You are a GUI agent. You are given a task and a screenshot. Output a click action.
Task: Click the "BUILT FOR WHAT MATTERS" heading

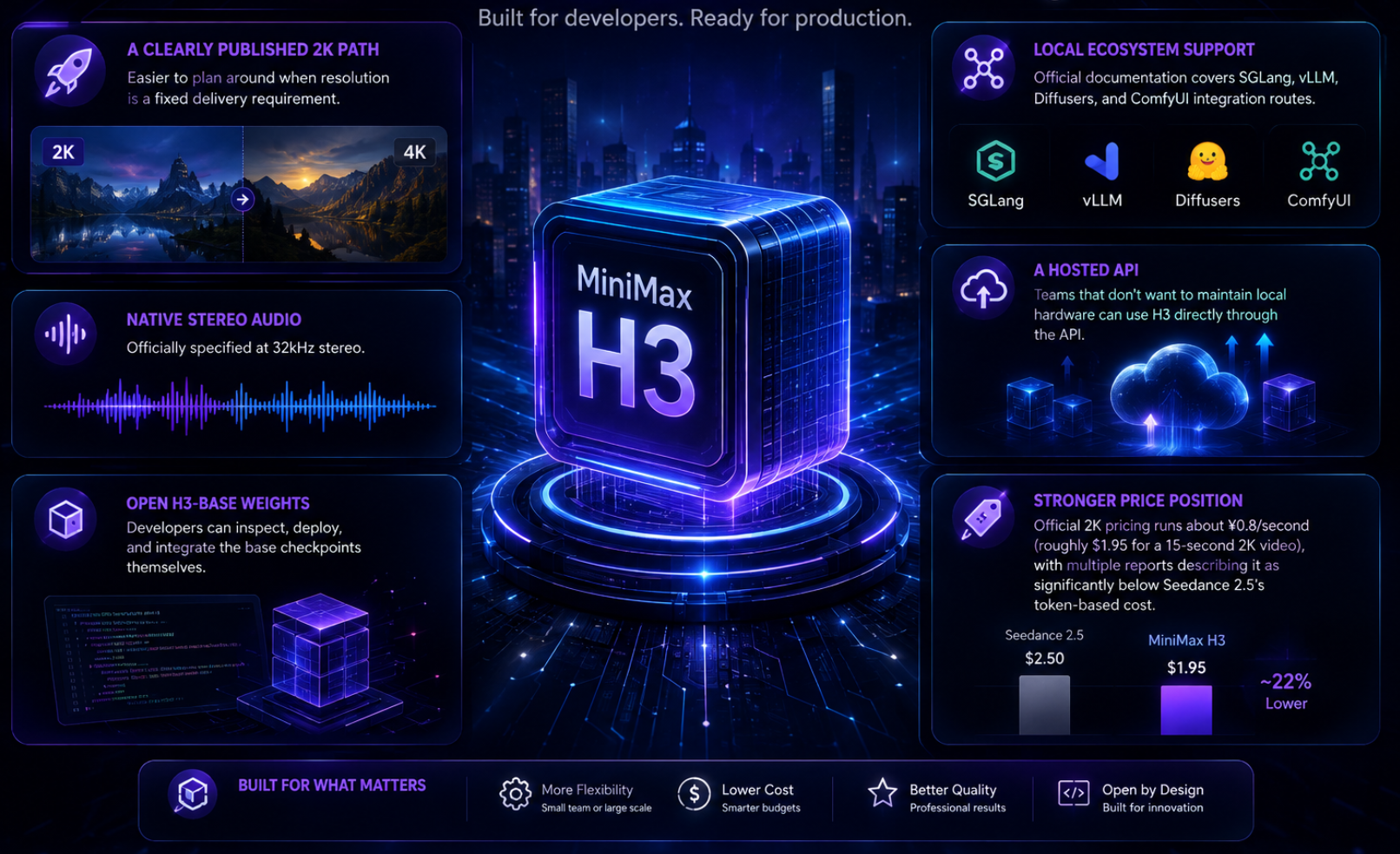click(x=332, y=785)
